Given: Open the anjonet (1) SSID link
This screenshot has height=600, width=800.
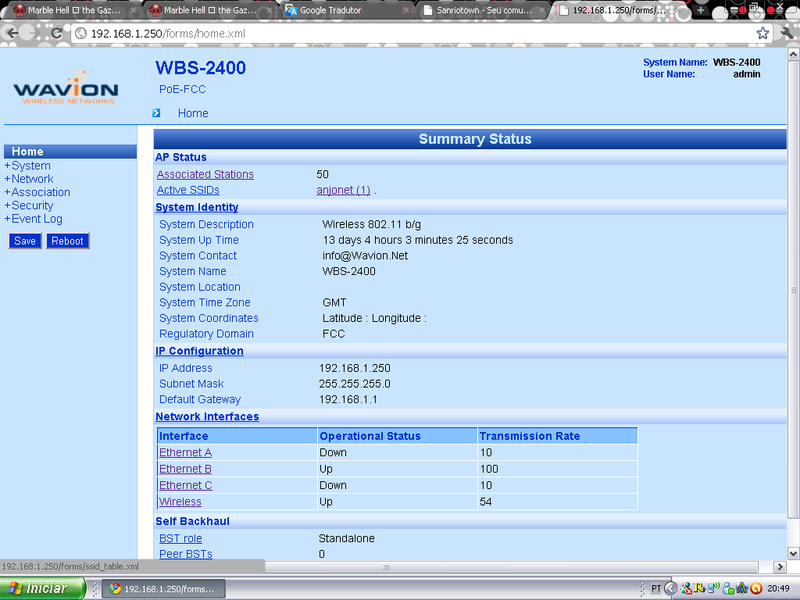Looking at the screenshot, I should (x=343, y=190).
